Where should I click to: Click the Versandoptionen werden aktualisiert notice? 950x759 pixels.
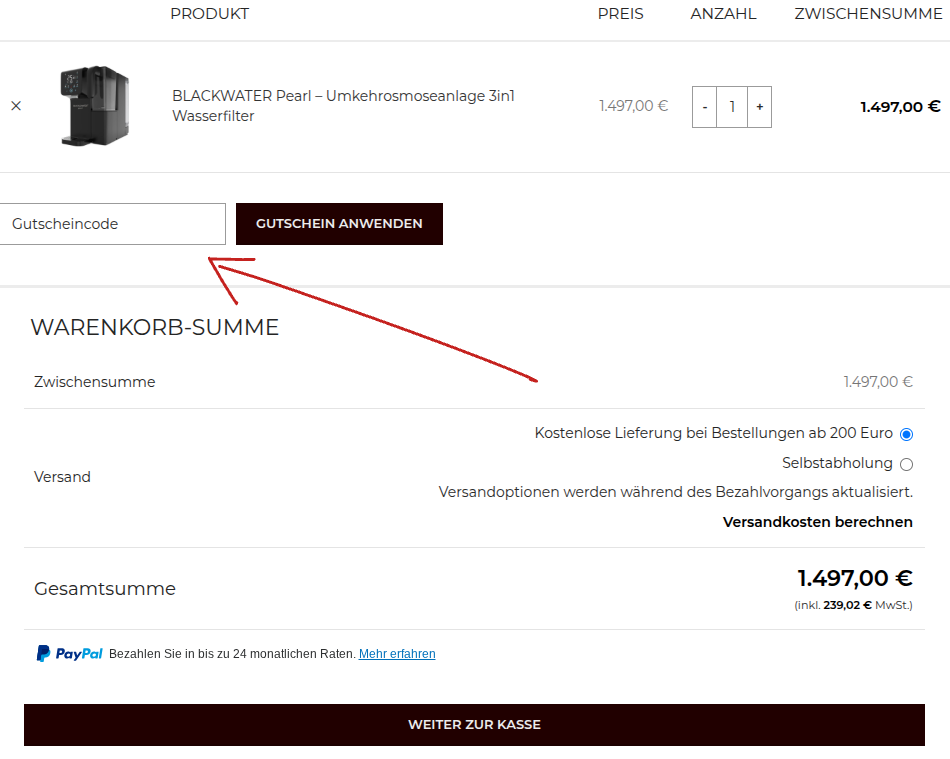coord(676,492)
